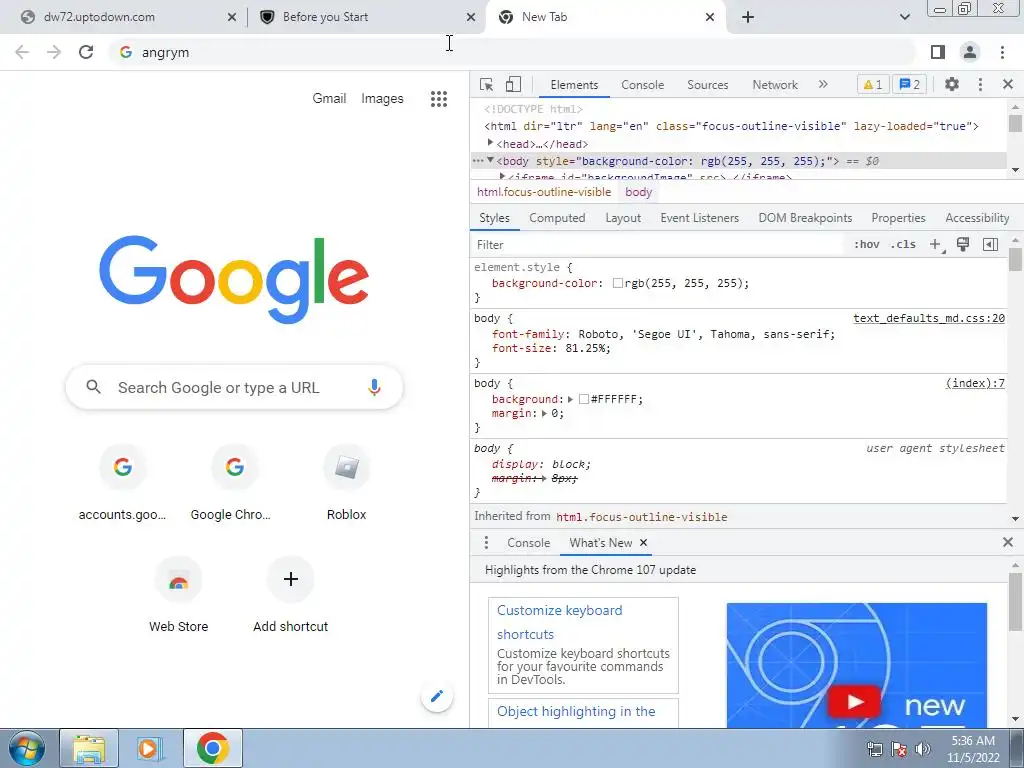Open the Google apps grid icon
1024x768 pixels.
tap(439, 99)
